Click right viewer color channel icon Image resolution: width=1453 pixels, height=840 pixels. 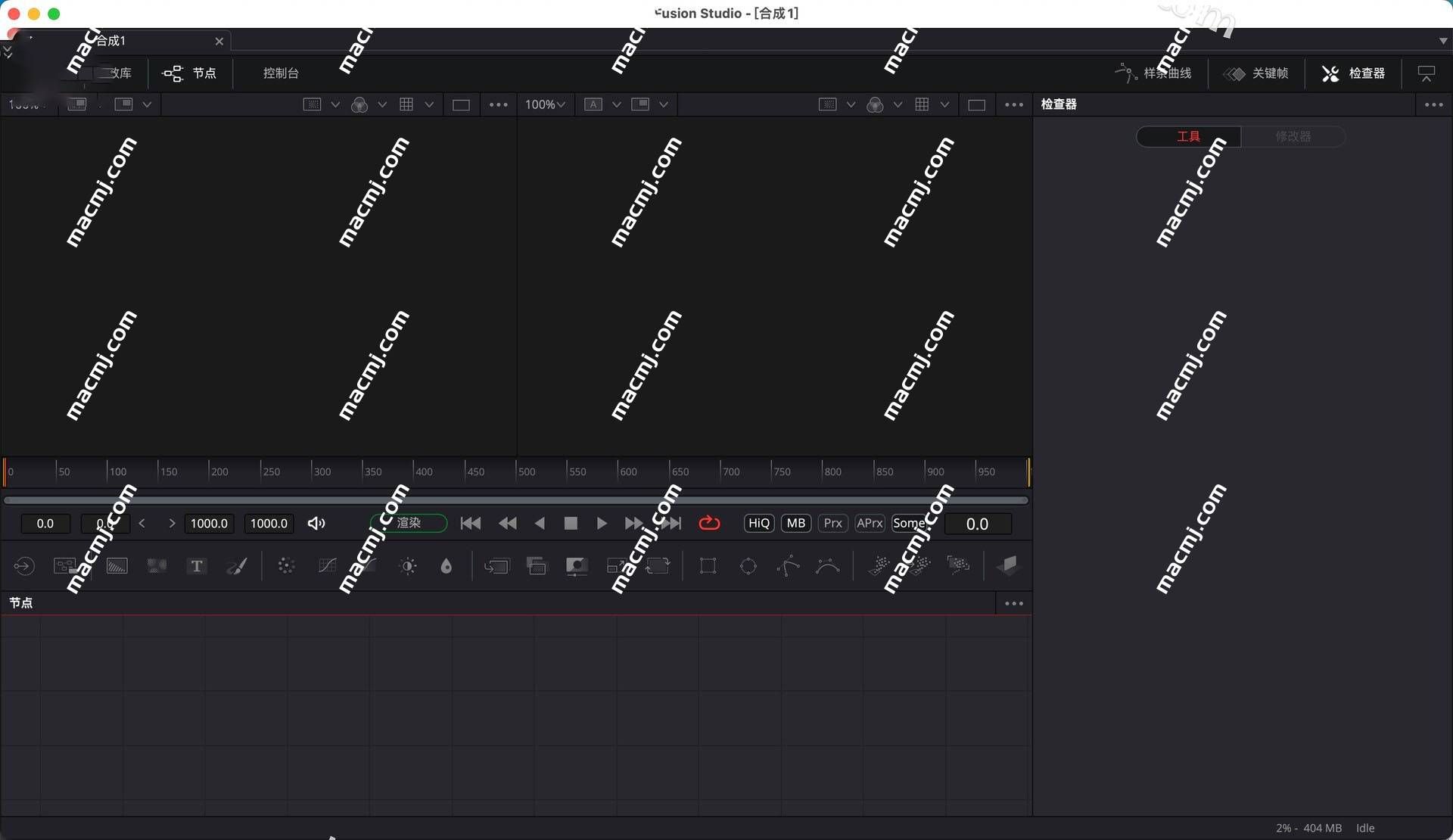pos(875,104)
